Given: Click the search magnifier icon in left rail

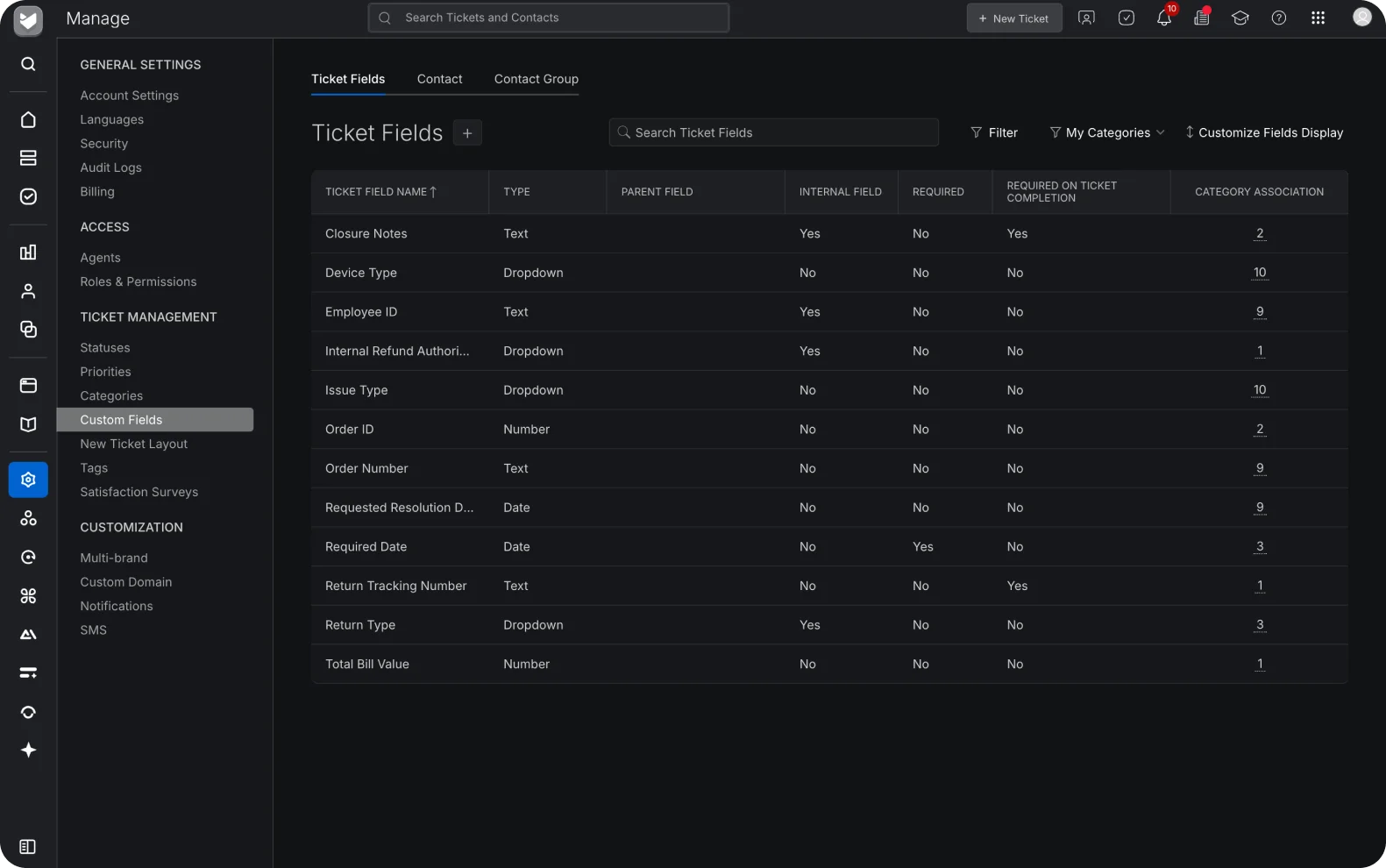Looking at the screenshot, I should (x=28, y=64).
